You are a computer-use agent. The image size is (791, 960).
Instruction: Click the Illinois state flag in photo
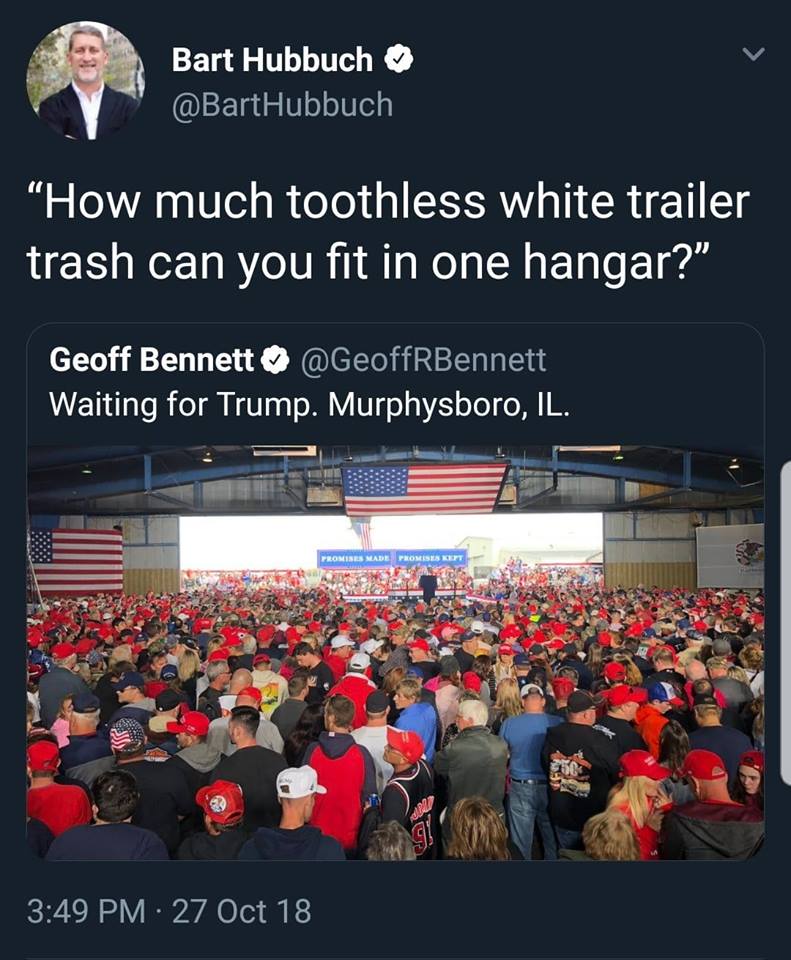coord(730,555)
